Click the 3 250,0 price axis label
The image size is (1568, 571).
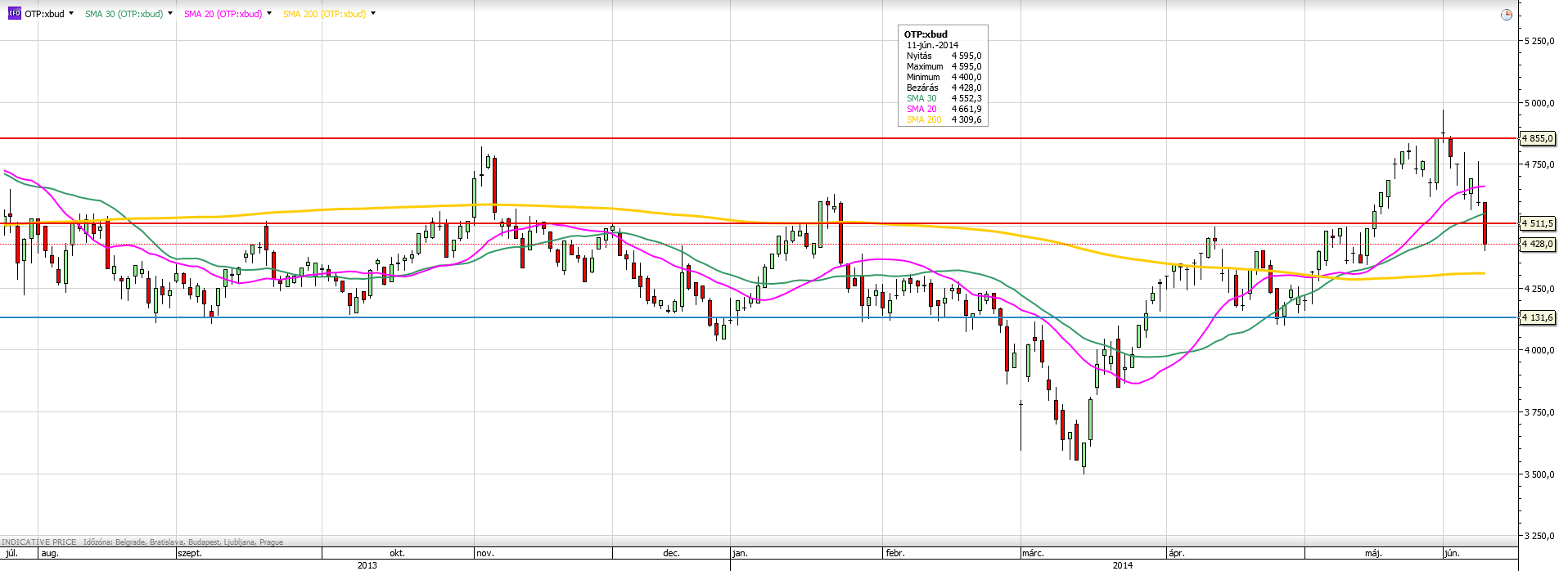1539,536
